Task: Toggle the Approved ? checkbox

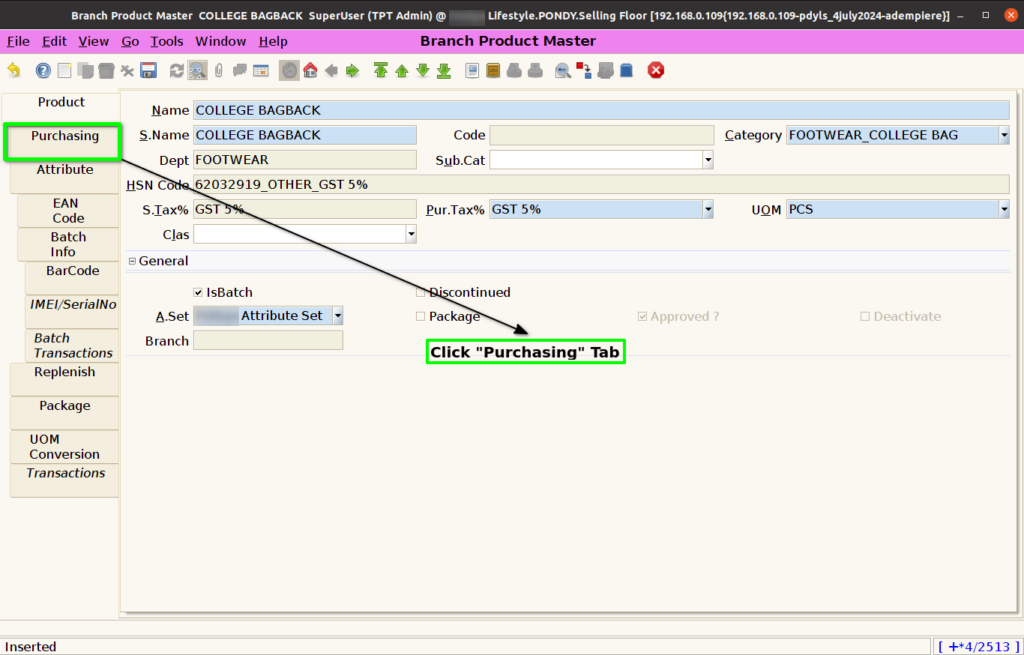Action: [643, 317]
